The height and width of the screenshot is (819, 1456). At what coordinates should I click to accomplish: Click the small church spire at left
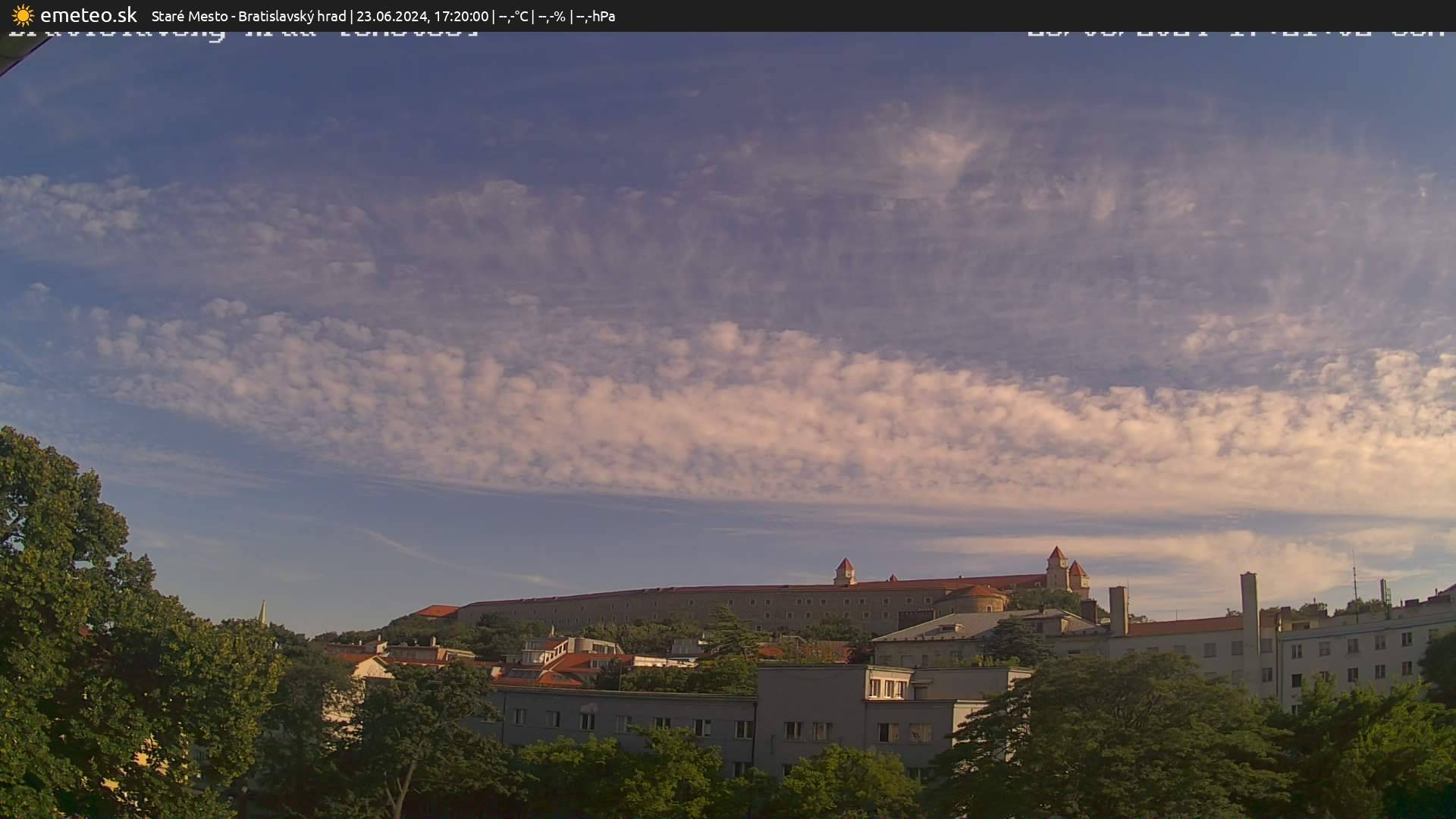pyautogui.click(x=262, y=613)
